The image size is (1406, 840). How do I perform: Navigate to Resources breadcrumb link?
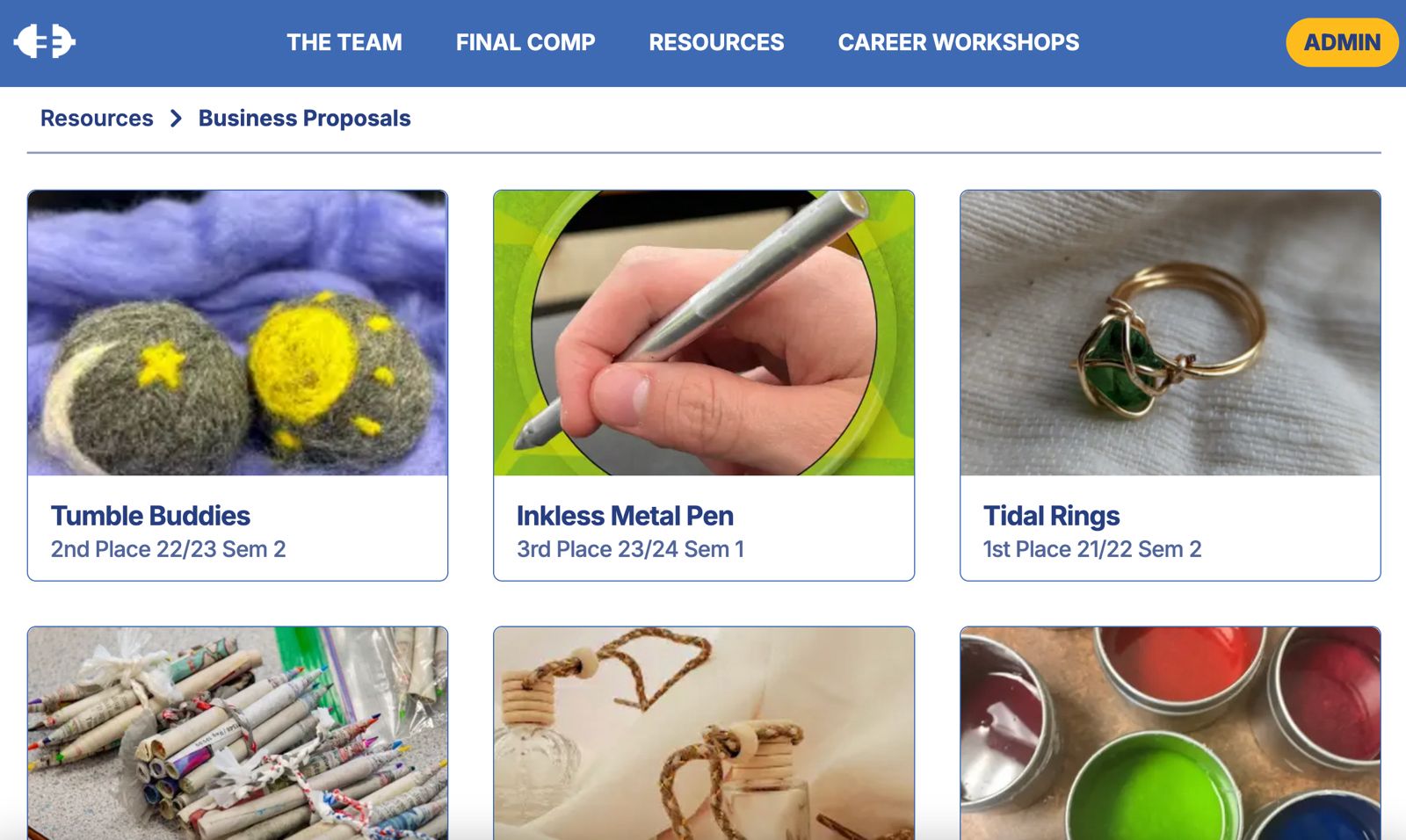pos(97,118)
